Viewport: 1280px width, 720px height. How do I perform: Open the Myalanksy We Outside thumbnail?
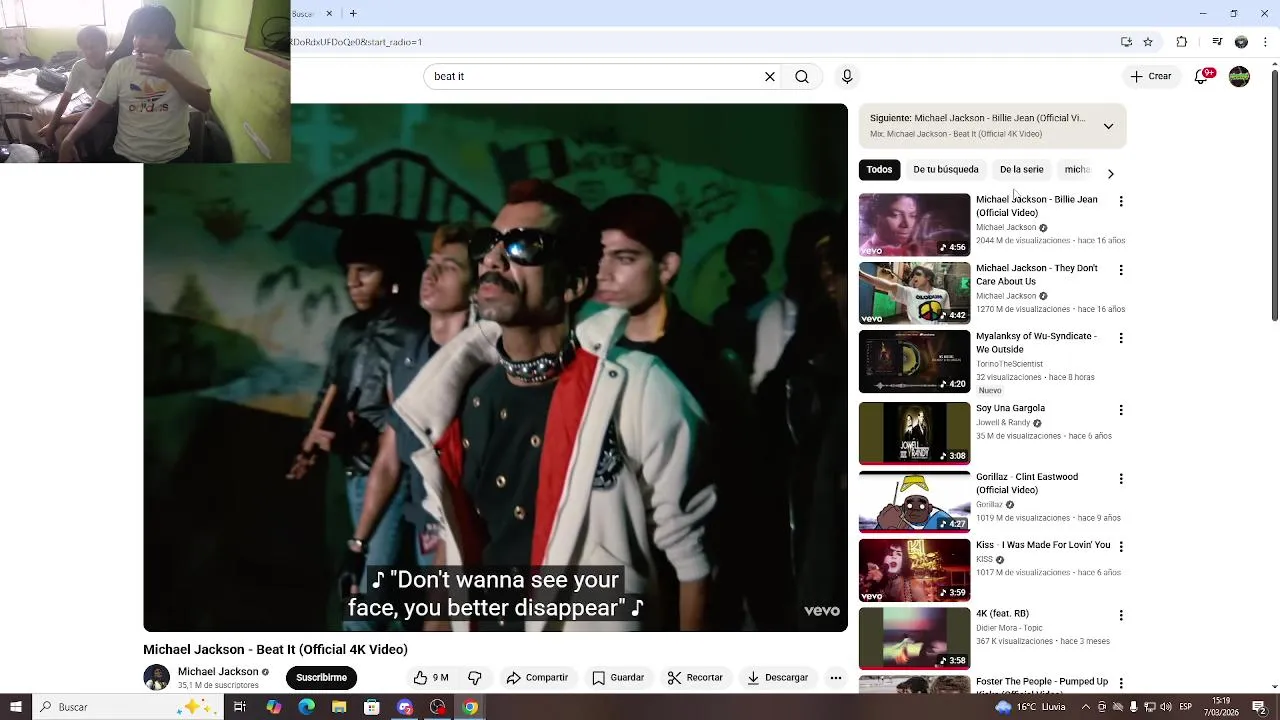(x=914, y=362)
